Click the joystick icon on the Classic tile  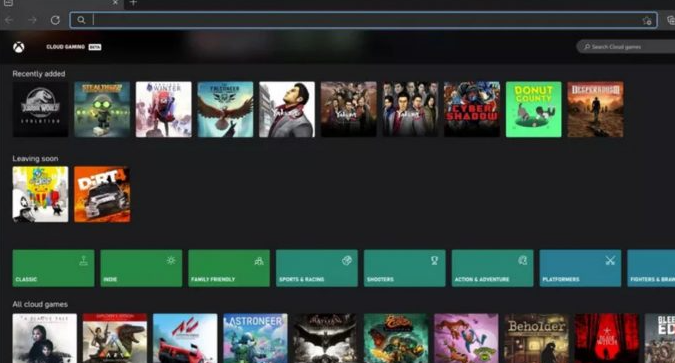tap(84, 261)
